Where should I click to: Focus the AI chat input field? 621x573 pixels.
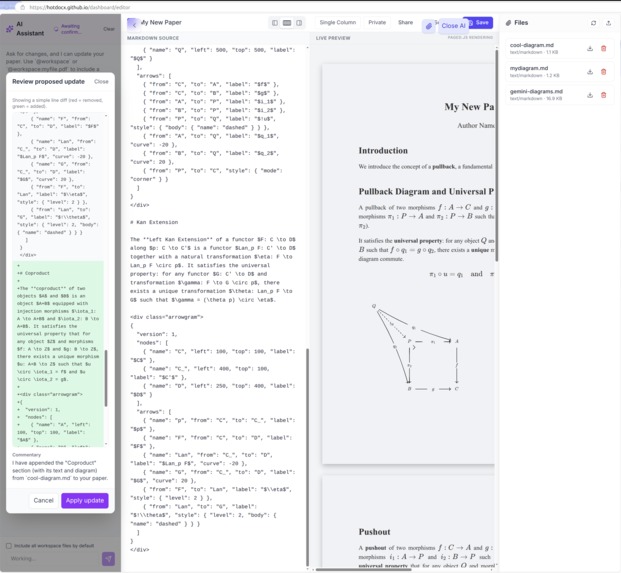(53, 559)
